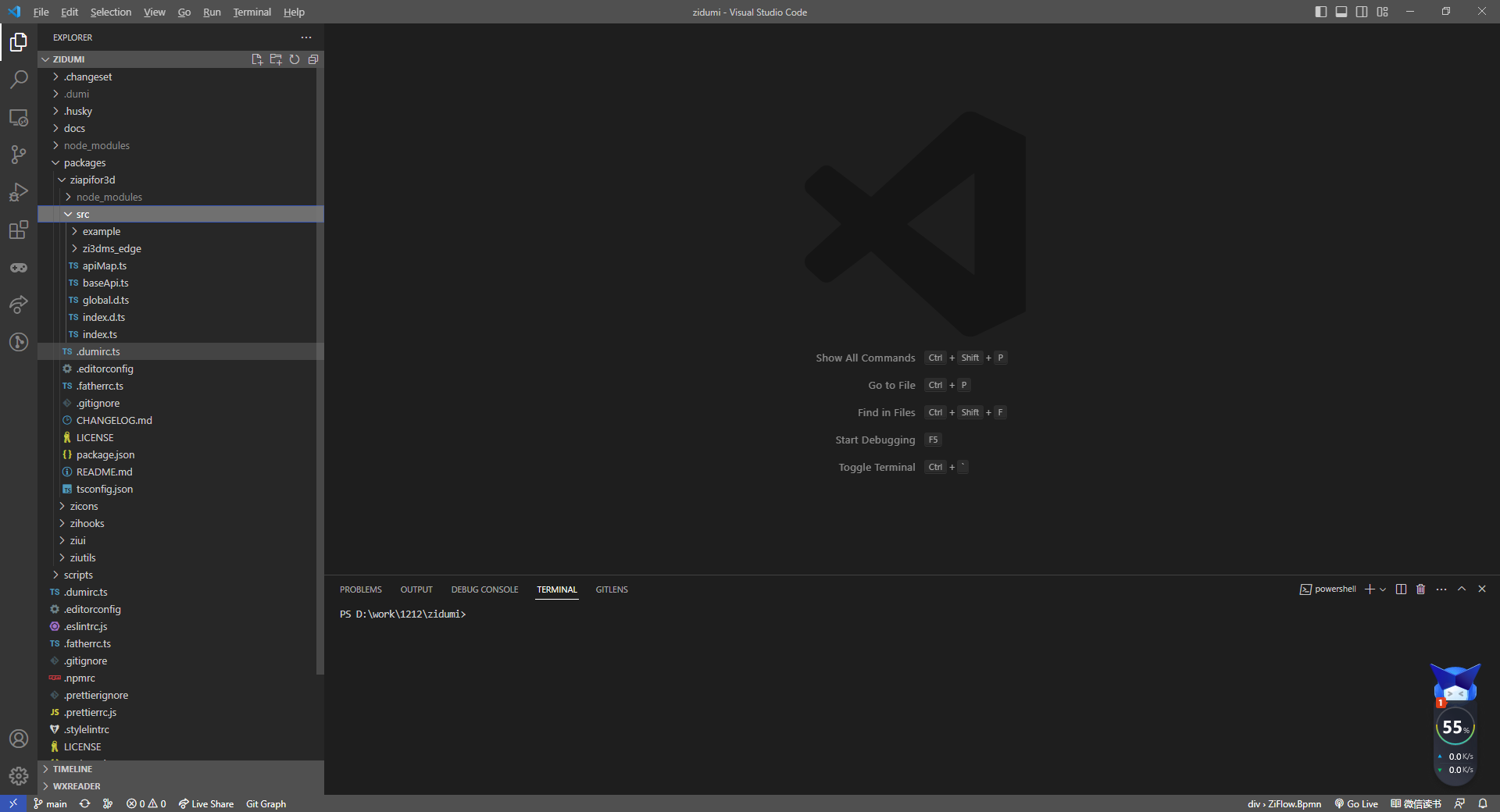Open Git Graph from status bar
This screenshot has width=1500, height=812.
[266, 803]
